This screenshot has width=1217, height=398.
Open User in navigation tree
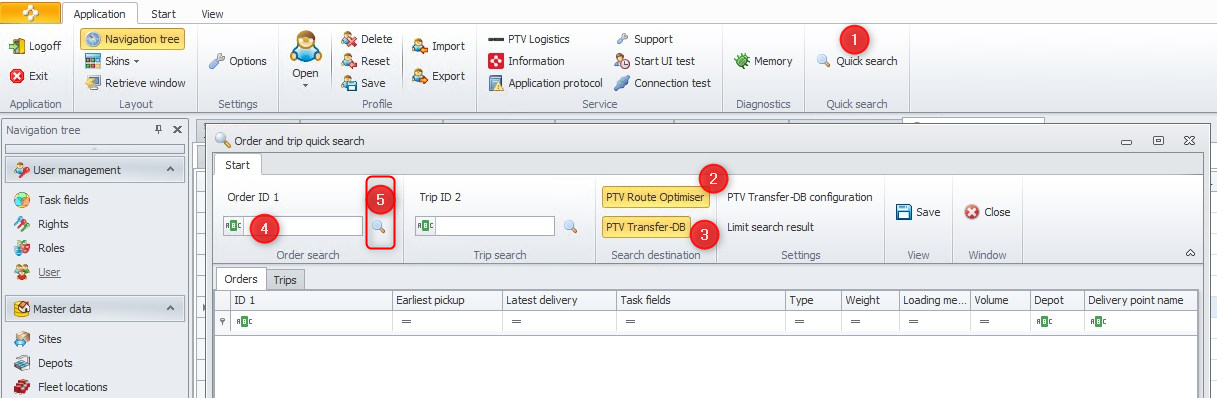pyautogui.click(x=37, y=272)
